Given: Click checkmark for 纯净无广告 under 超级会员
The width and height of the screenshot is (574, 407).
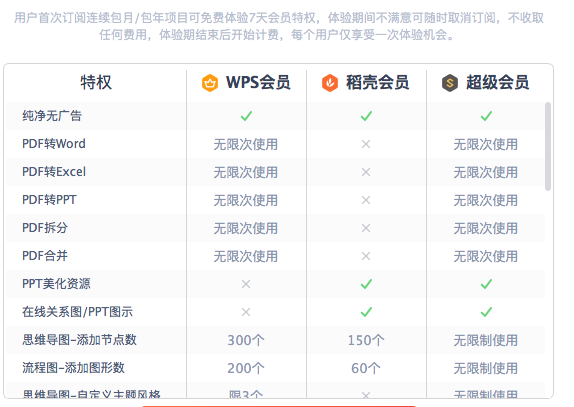Looking at the screenshot, I should pos(486,116).
